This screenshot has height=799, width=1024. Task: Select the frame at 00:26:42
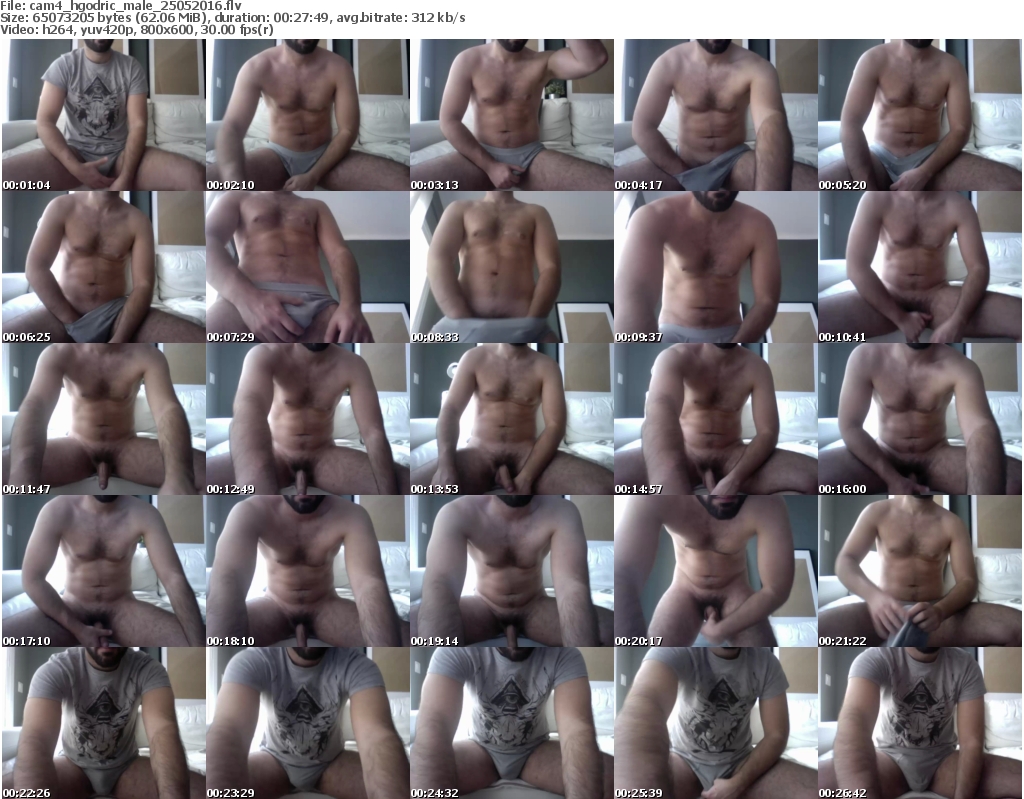coord(920,723)
